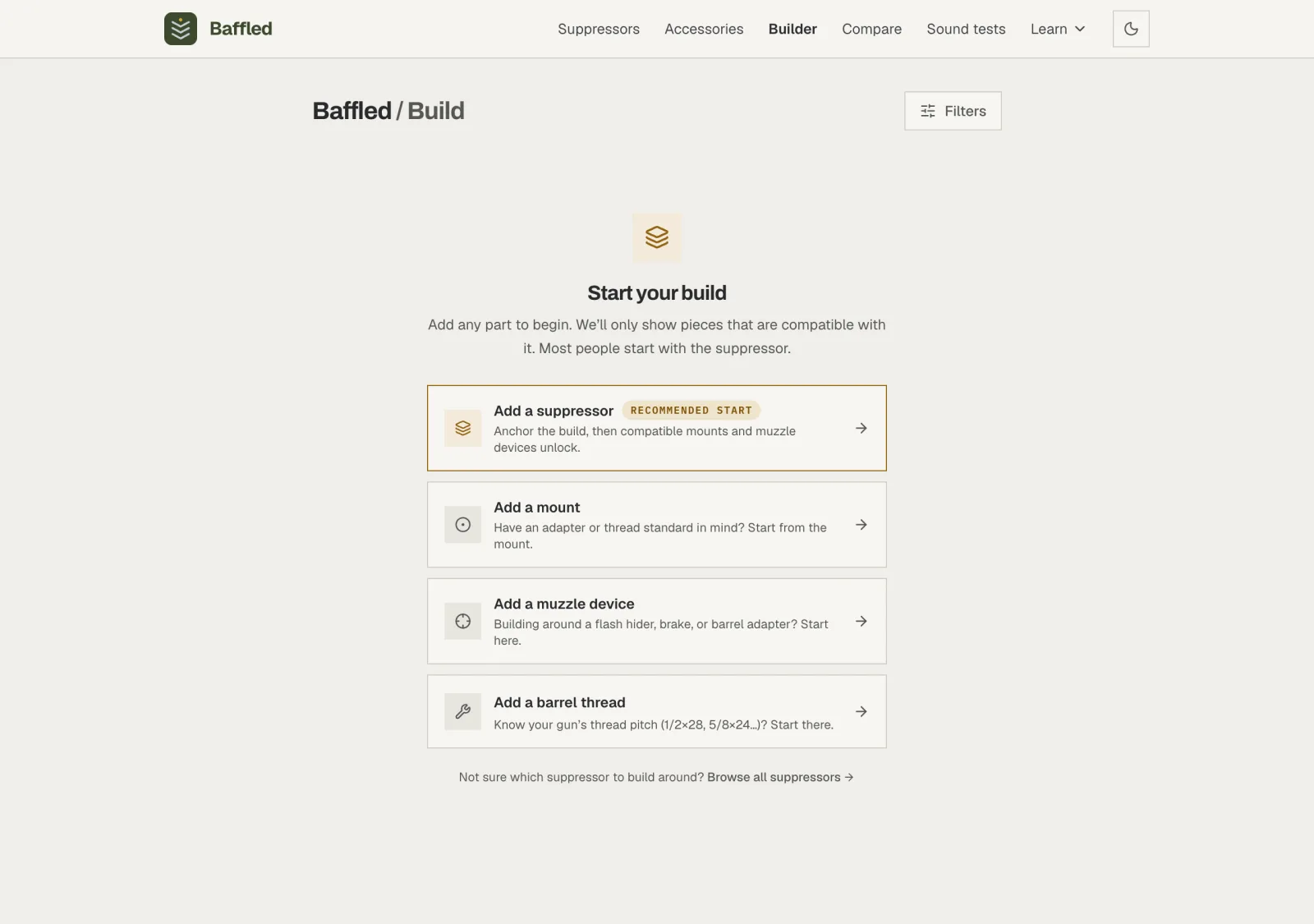The width and height of the screenshot is (1314, 924).
Task: Click the suppressor layers icon in first card
Action: (463, 428)
